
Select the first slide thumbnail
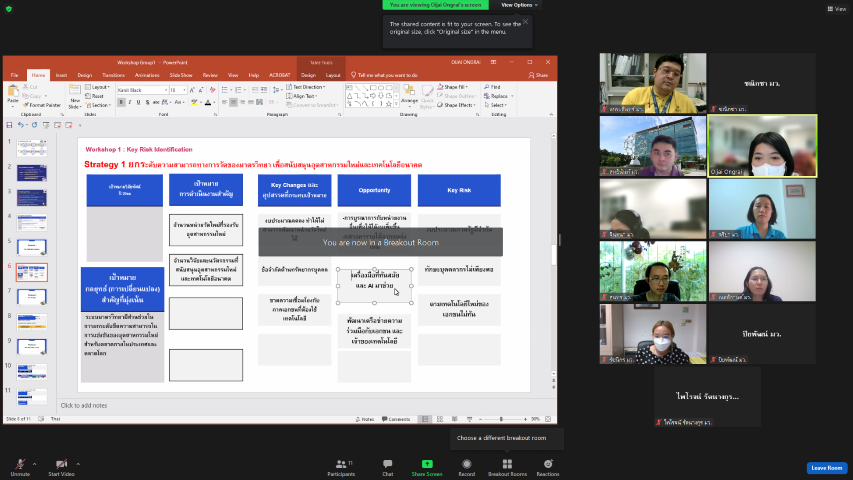tap(31, 147)
